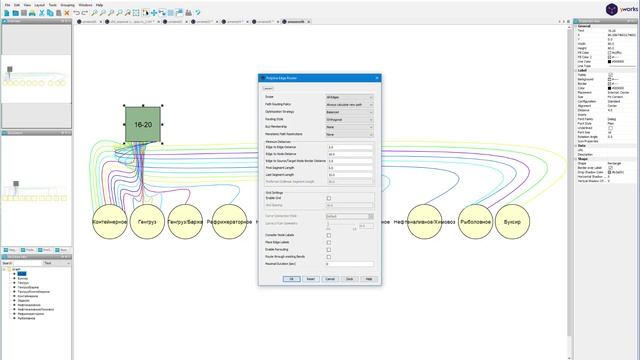The image size is (640, 360).
Task: Click the Undo arrow icon
Action: tap(76, 13)
